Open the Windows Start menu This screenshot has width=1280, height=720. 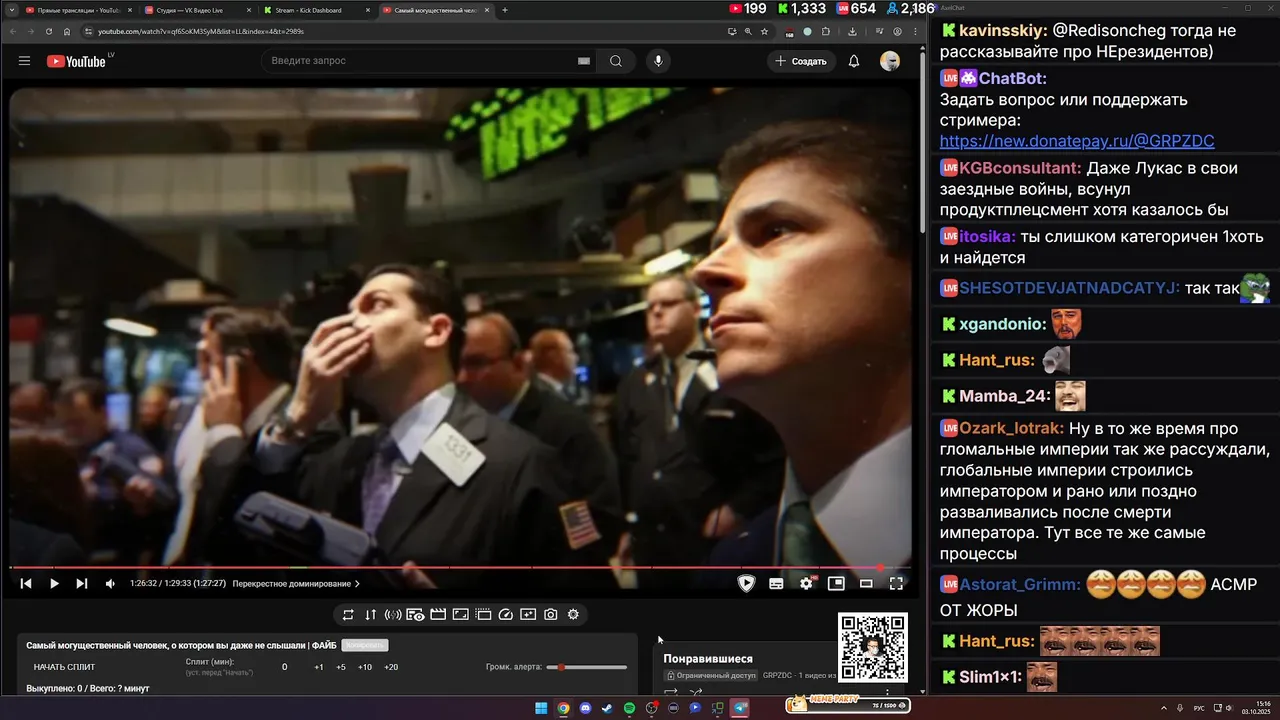pos(541,708)
